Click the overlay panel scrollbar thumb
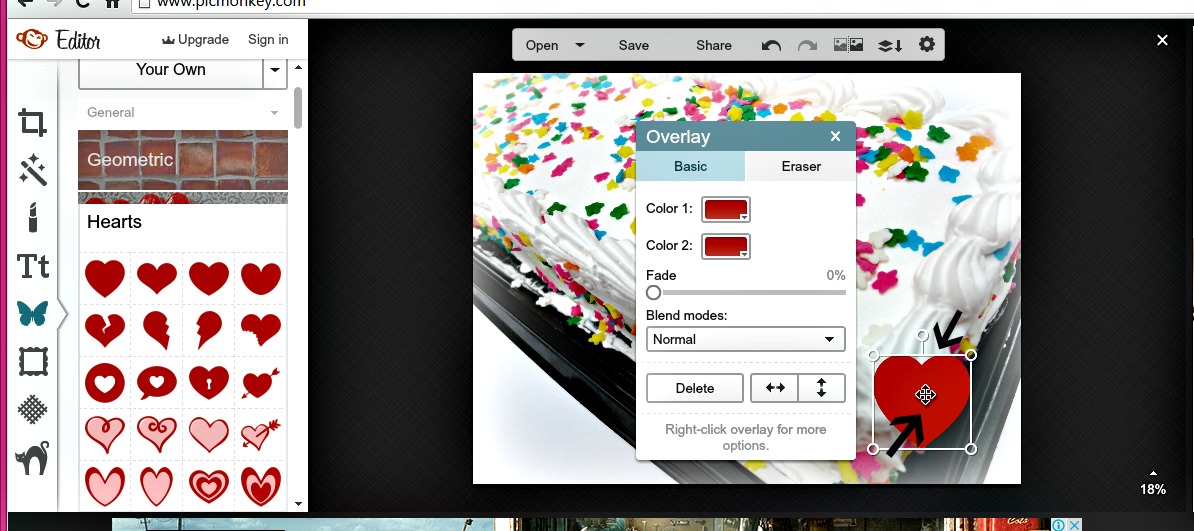Viewport: 1194px width, 531px height. click(x=298, y=108)
